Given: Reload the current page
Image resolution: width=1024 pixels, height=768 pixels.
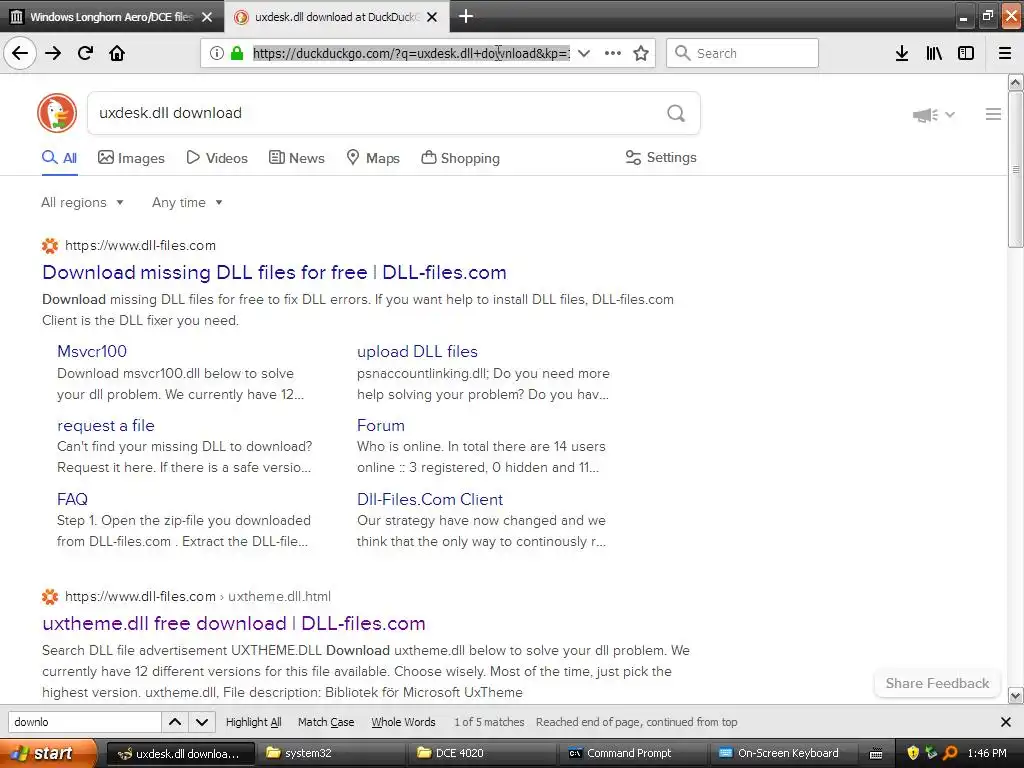Looking at the screenshot, I should (85, 53).
